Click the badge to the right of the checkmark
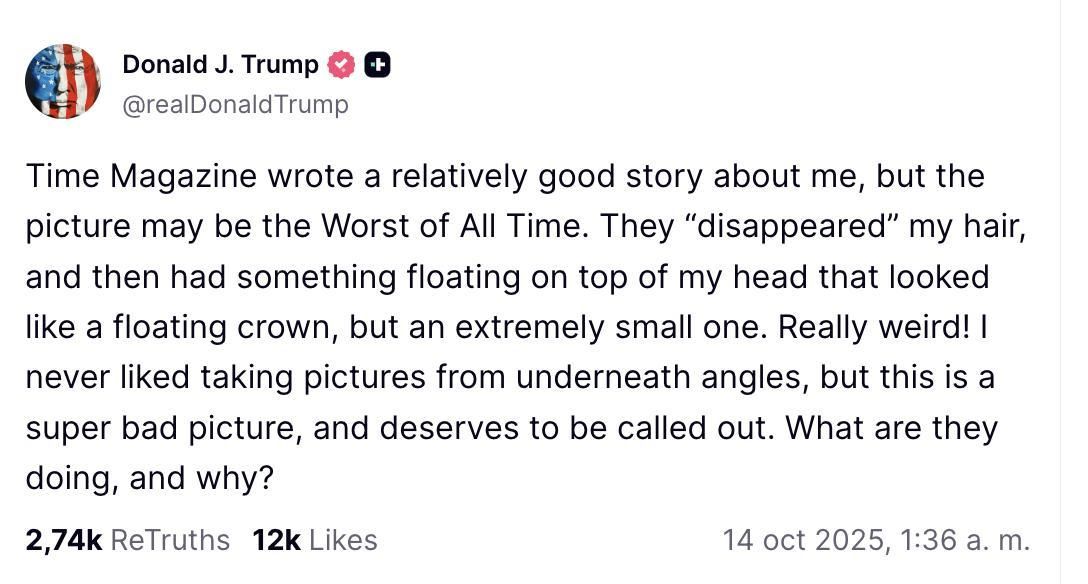 click(376, 62)
